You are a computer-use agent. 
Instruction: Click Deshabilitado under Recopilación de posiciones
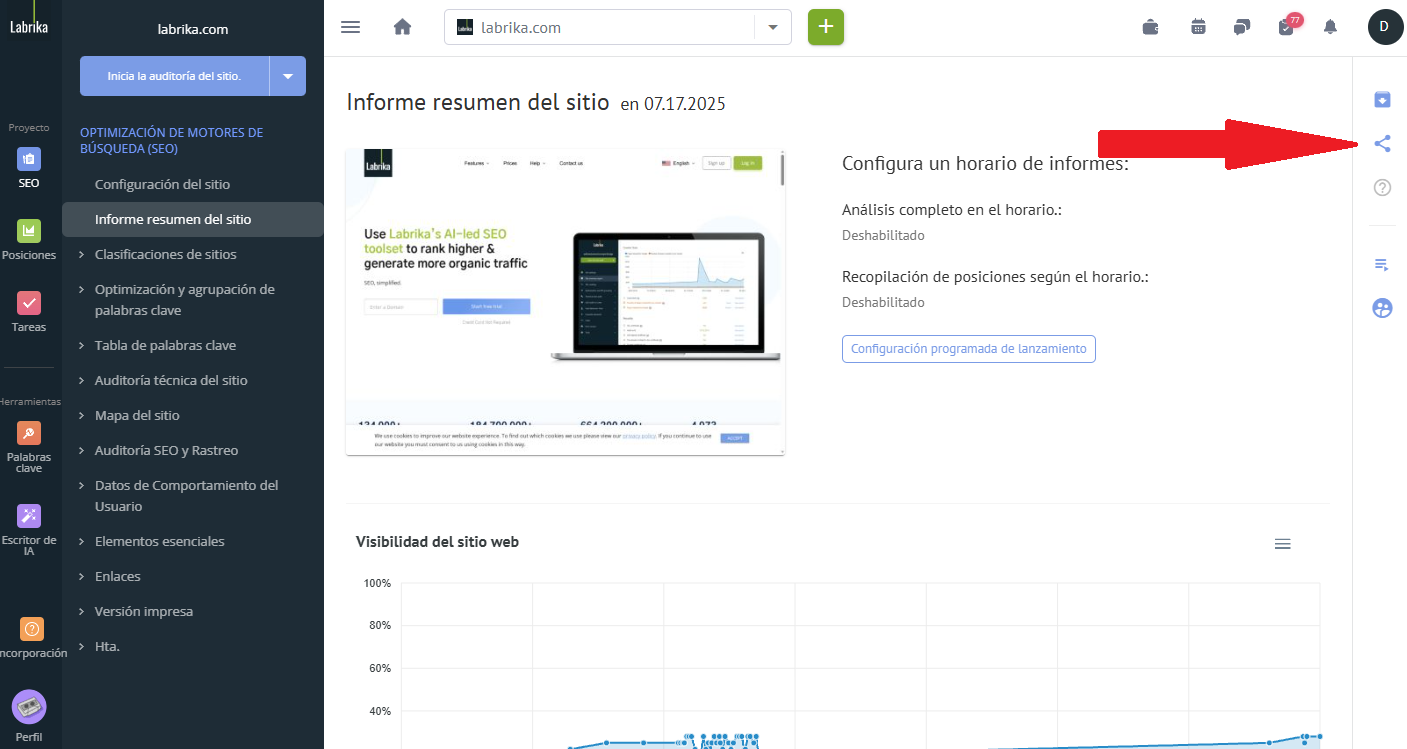[x=883, y=302]
